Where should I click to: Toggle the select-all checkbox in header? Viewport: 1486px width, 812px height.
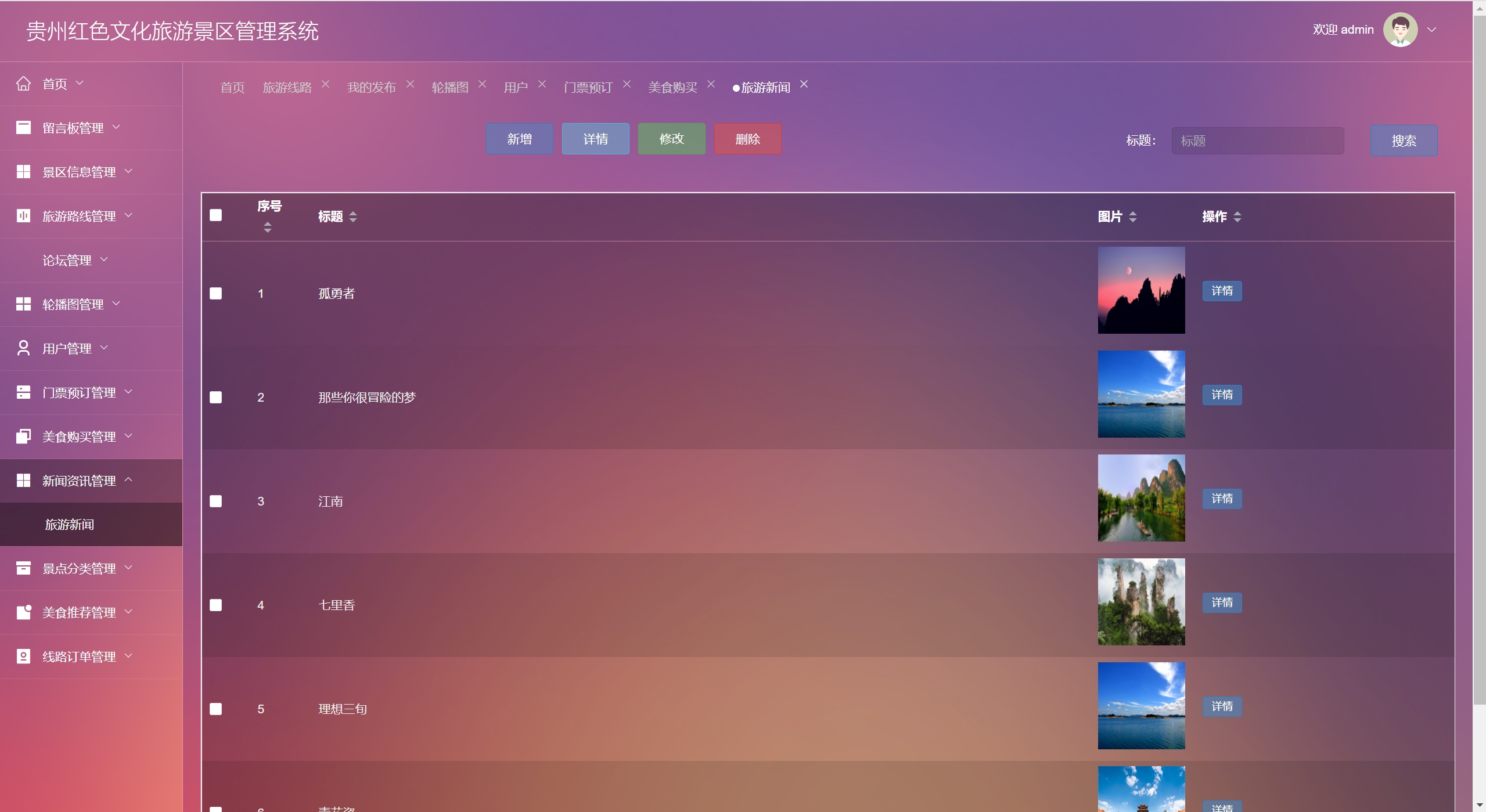(x=216, y=215)
